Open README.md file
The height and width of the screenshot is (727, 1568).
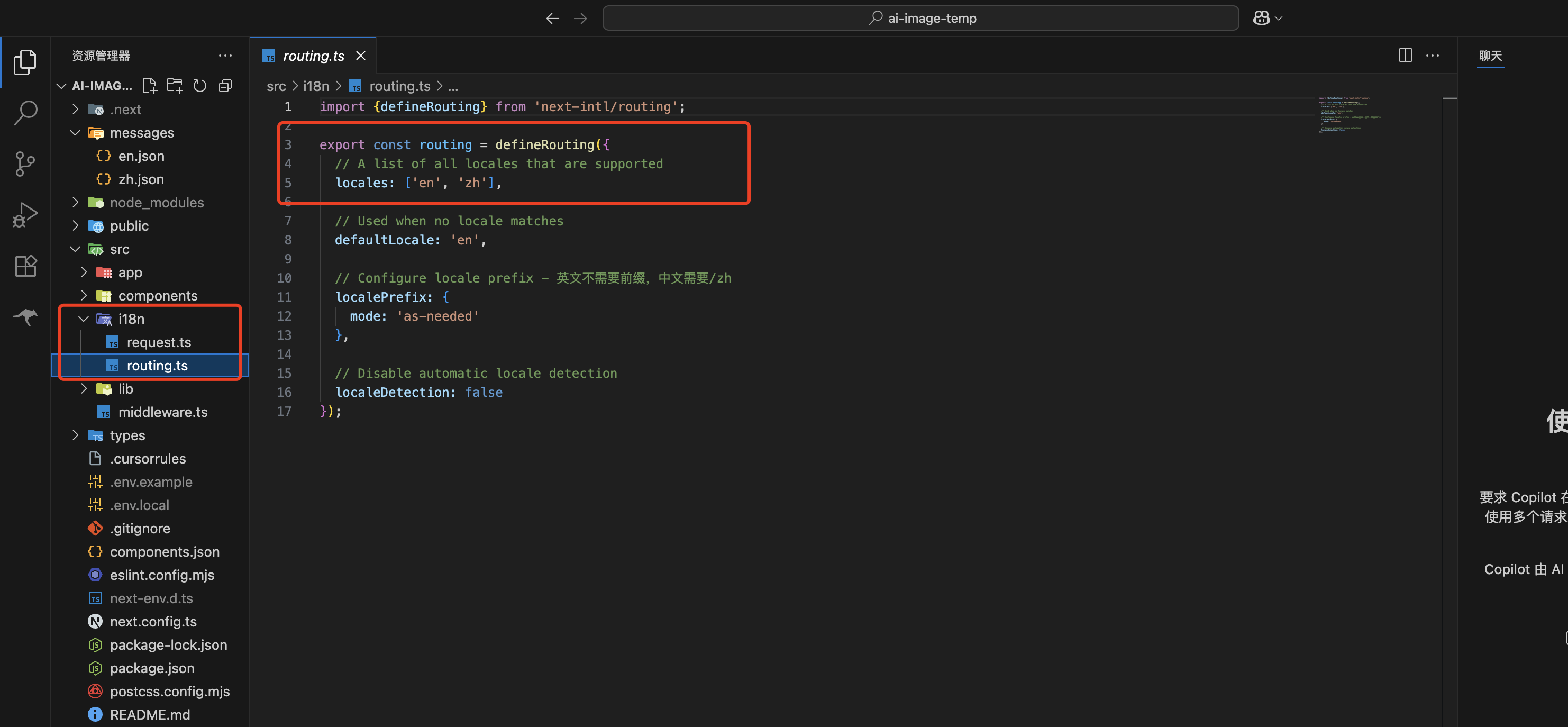click(149, 715)
